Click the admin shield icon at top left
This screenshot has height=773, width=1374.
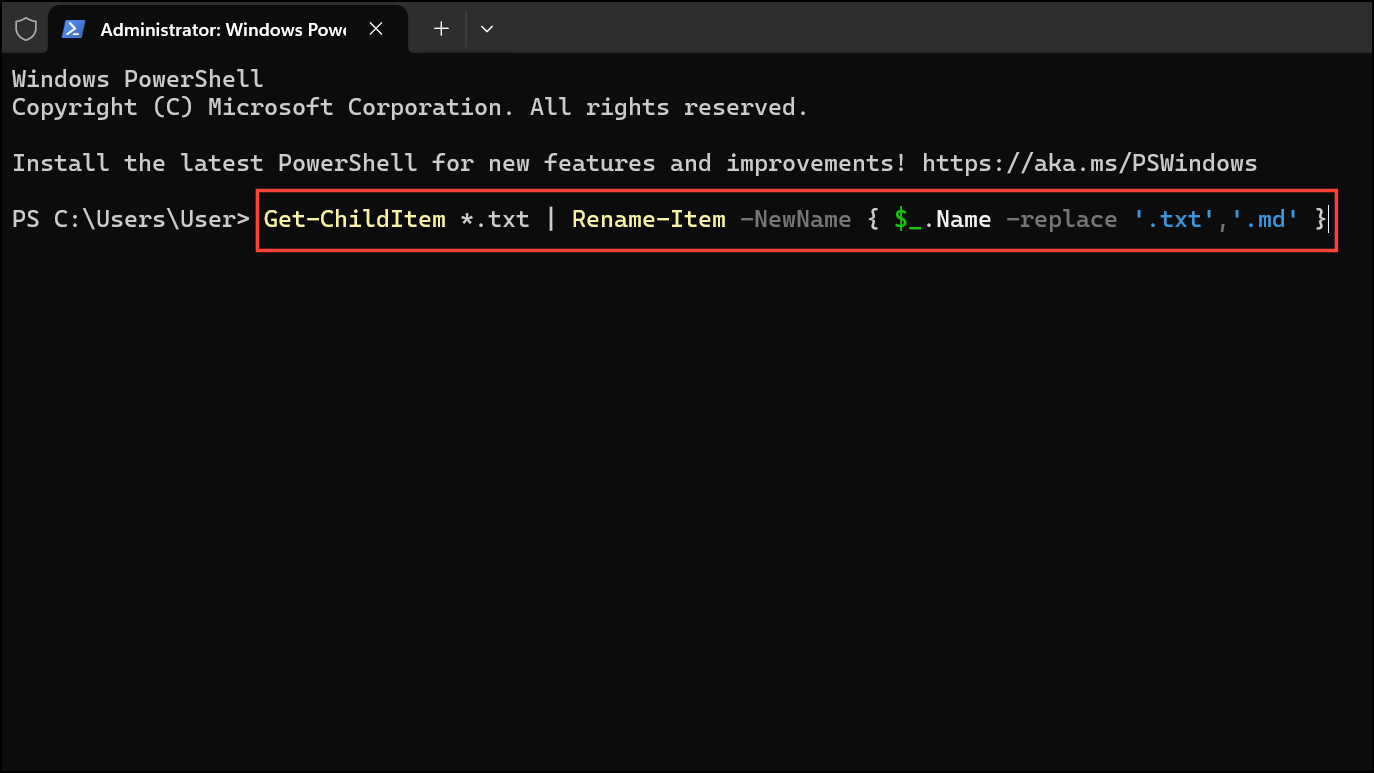pyautogui.click(x=25, y=28)
